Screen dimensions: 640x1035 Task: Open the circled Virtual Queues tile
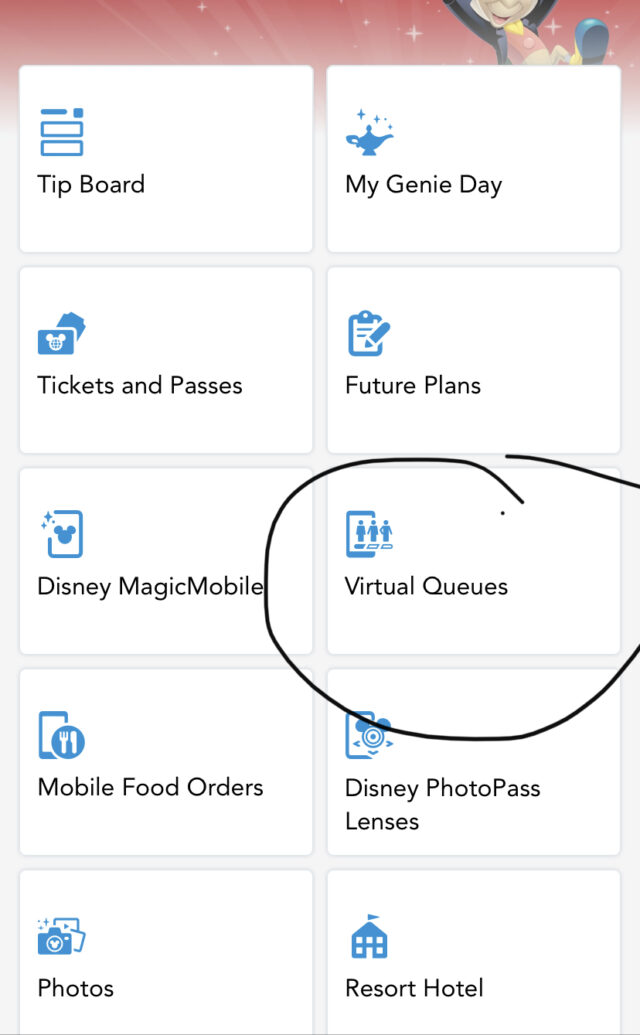click(472, 561)
